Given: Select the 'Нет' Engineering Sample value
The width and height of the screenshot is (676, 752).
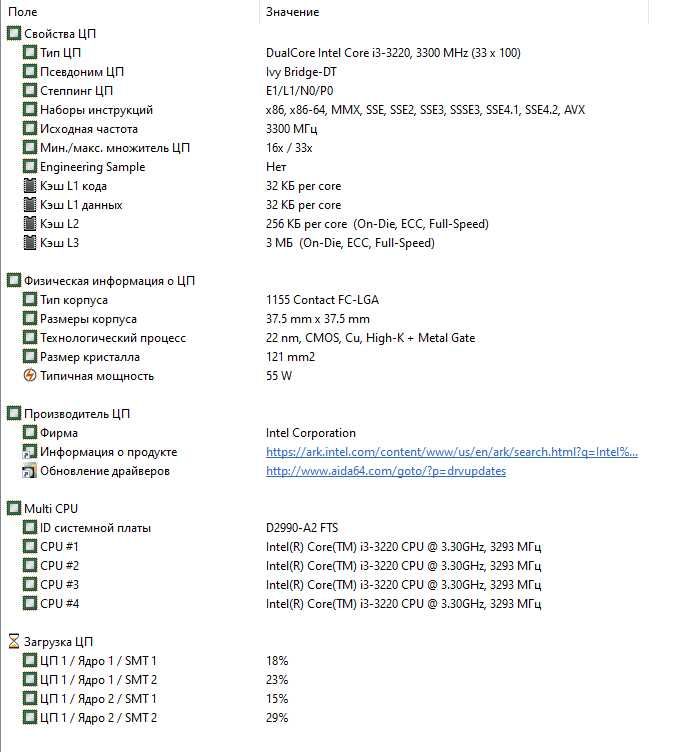Looking at the screenshot, I should [276, 167].
